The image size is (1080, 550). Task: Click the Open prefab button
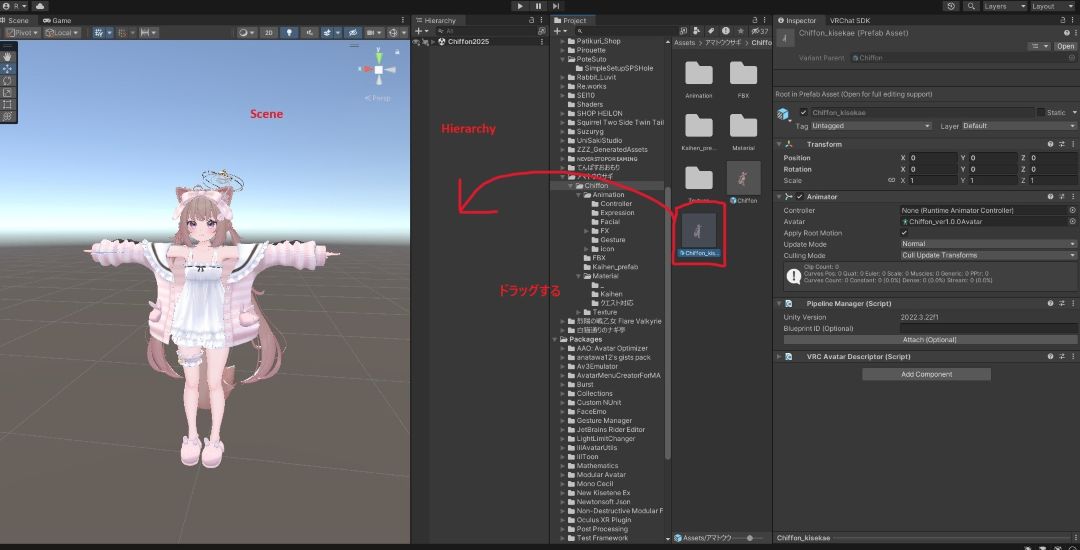[x=1065, y=46]
